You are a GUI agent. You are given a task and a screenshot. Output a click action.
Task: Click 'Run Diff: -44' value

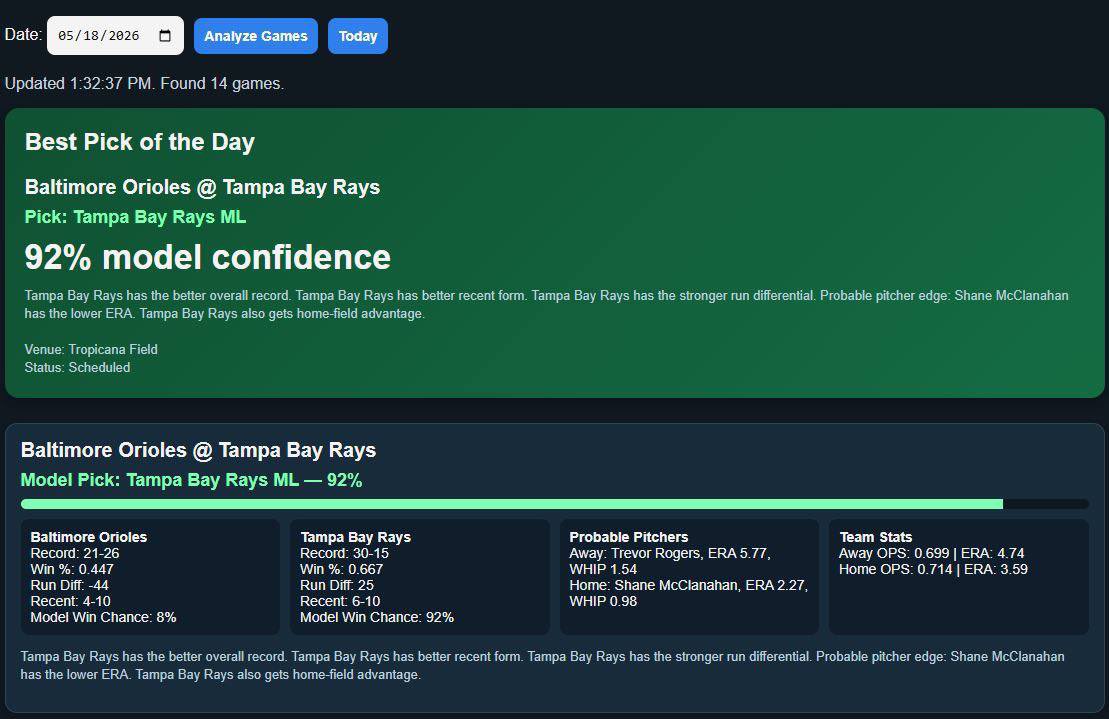point(69,585)
